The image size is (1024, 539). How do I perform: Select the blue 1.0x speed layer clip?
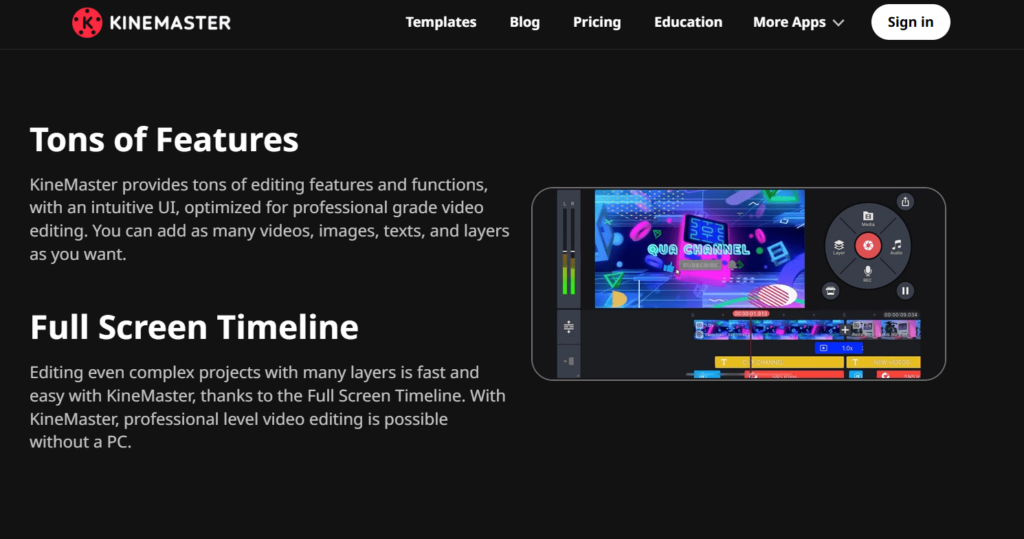tap(839, 348)
